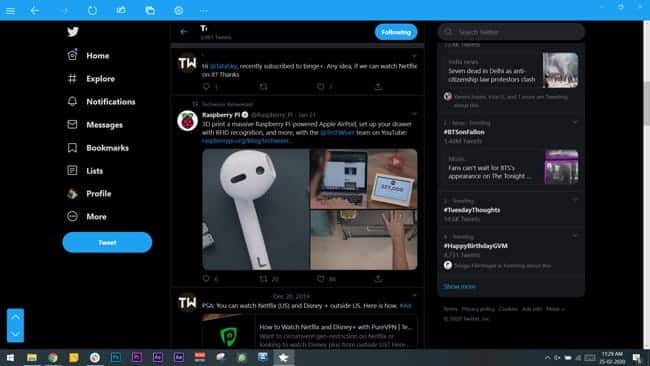Viewport: 650px width, 366px height.
Task: Like the Raspberry Pi AirPod tweet
Action: point(320,279)
